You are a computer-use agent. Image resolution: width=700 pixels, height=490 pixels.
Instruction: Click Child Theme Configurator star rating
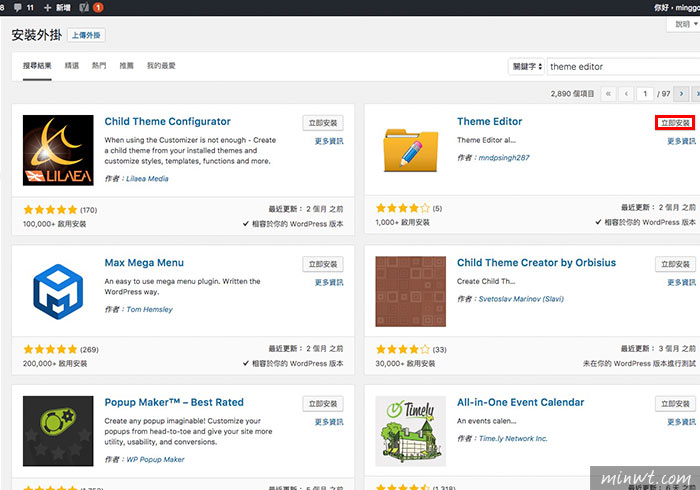(x=50, y=210)
